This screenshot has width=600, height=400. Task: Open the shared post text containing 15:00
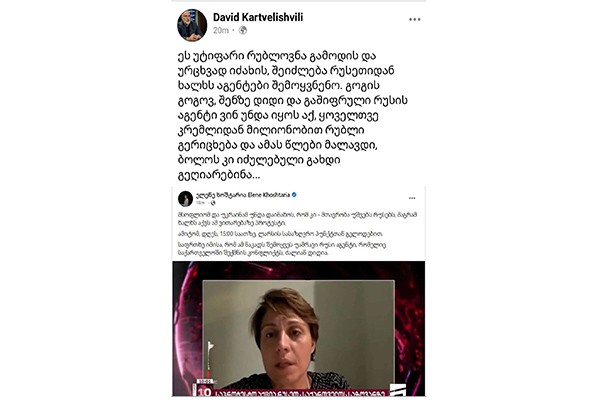coord(280,234)
